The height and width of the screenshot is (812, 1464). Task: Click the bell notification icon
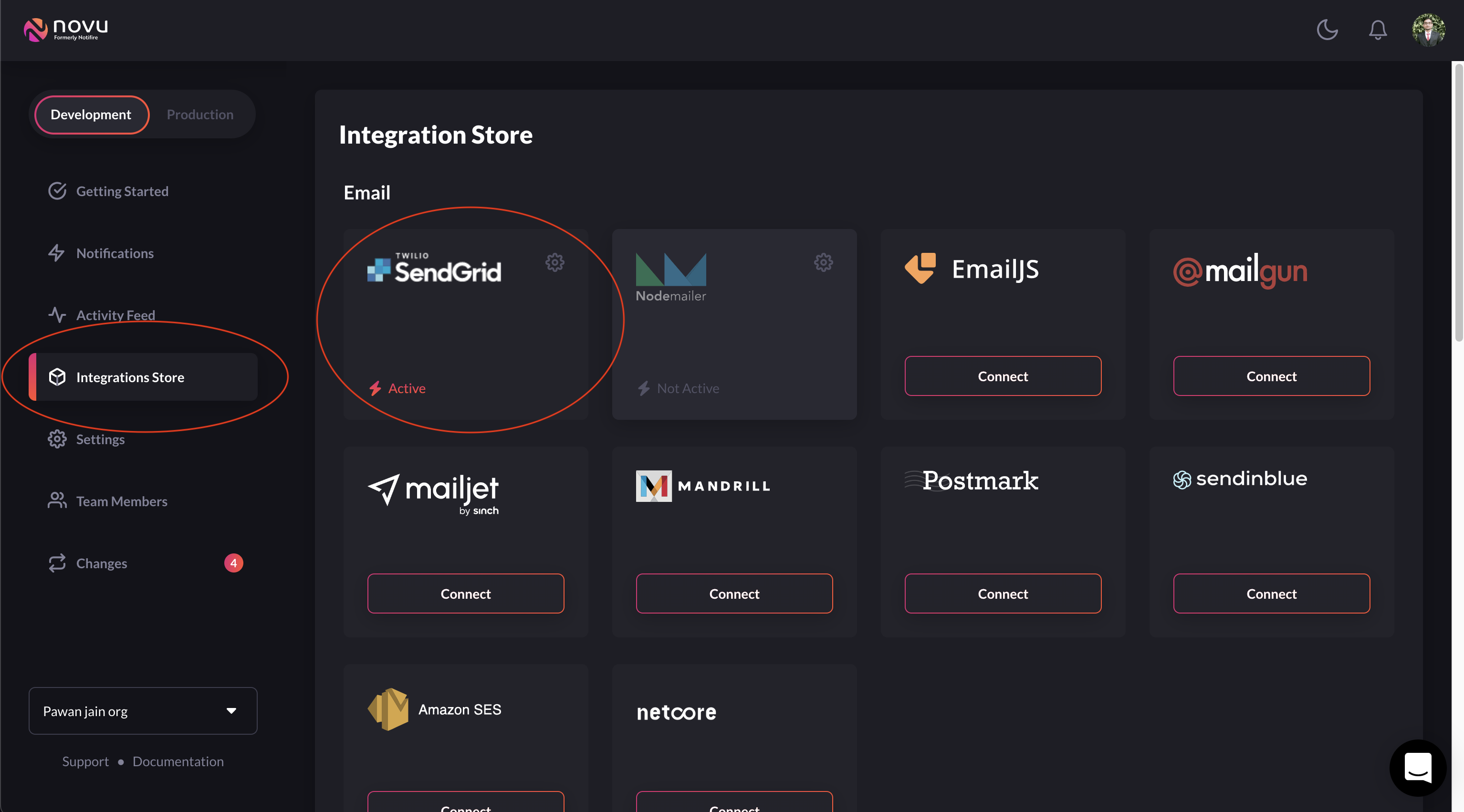[1378, 28]
